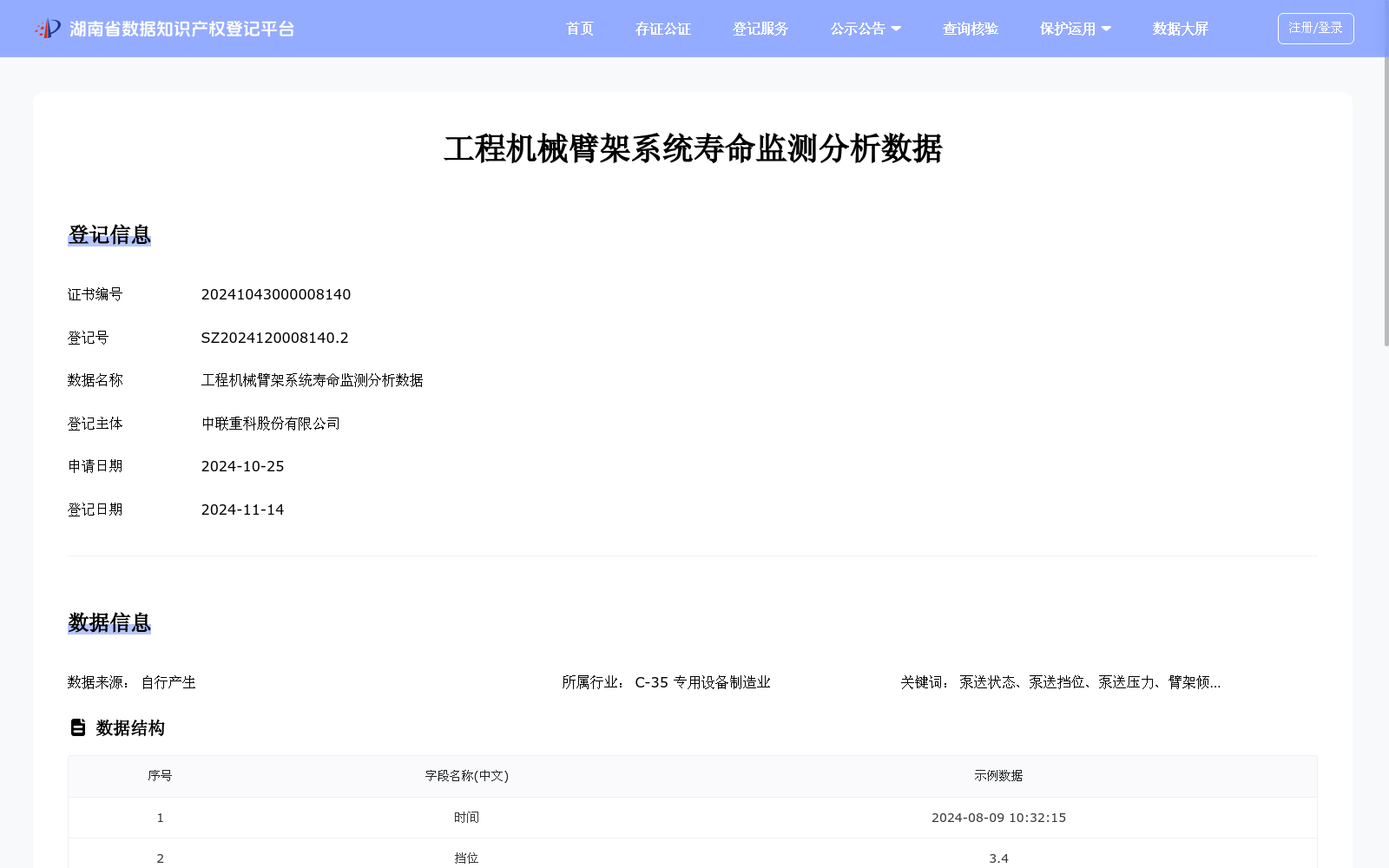Click the 挡位 field name cell
The height and width of the screenshot is (868, 1389).
(466, 858)
